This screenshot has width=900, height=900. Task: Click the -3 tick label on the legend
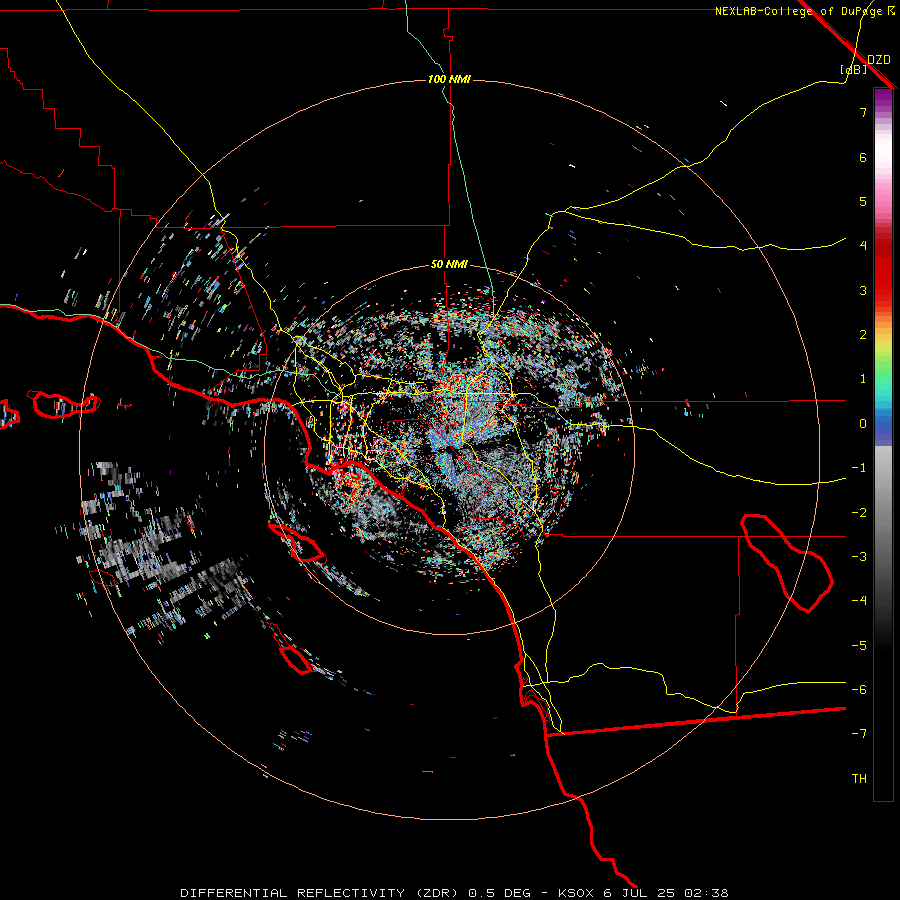point(859,556)
